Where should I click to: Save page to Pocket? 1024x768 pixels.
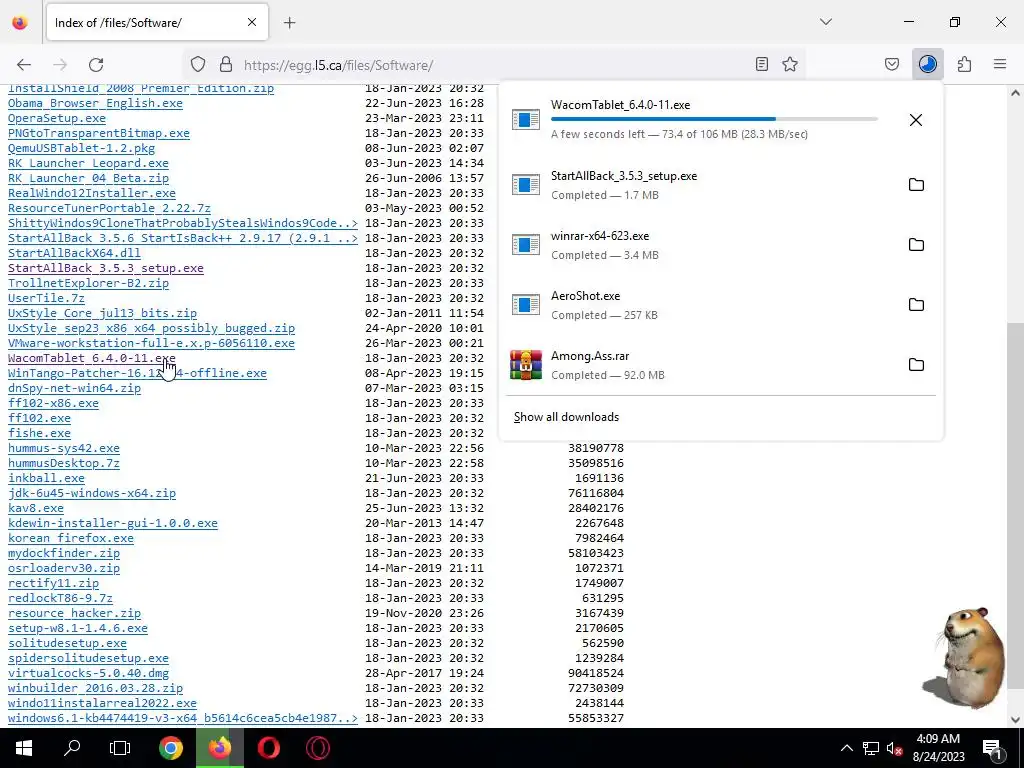point(892,65)
